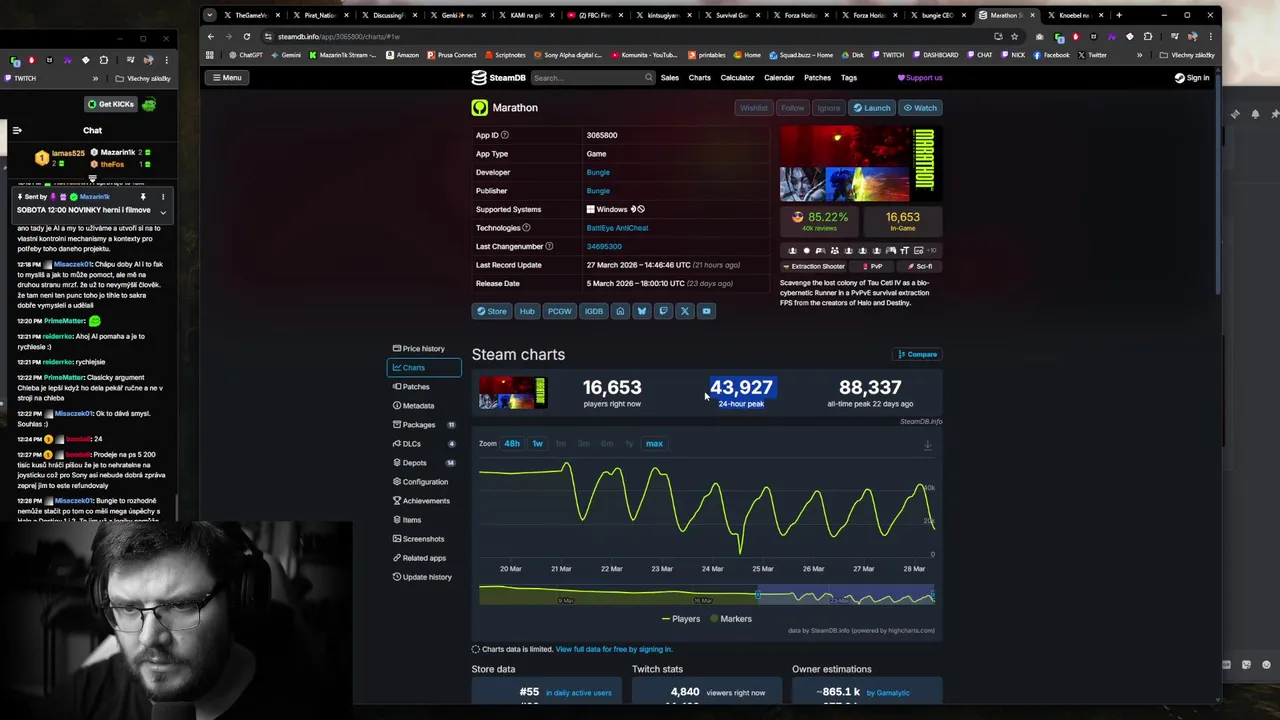1280x720 pixels.
Task: Open DLCs in sidebar
Action: tap(424, 444)
